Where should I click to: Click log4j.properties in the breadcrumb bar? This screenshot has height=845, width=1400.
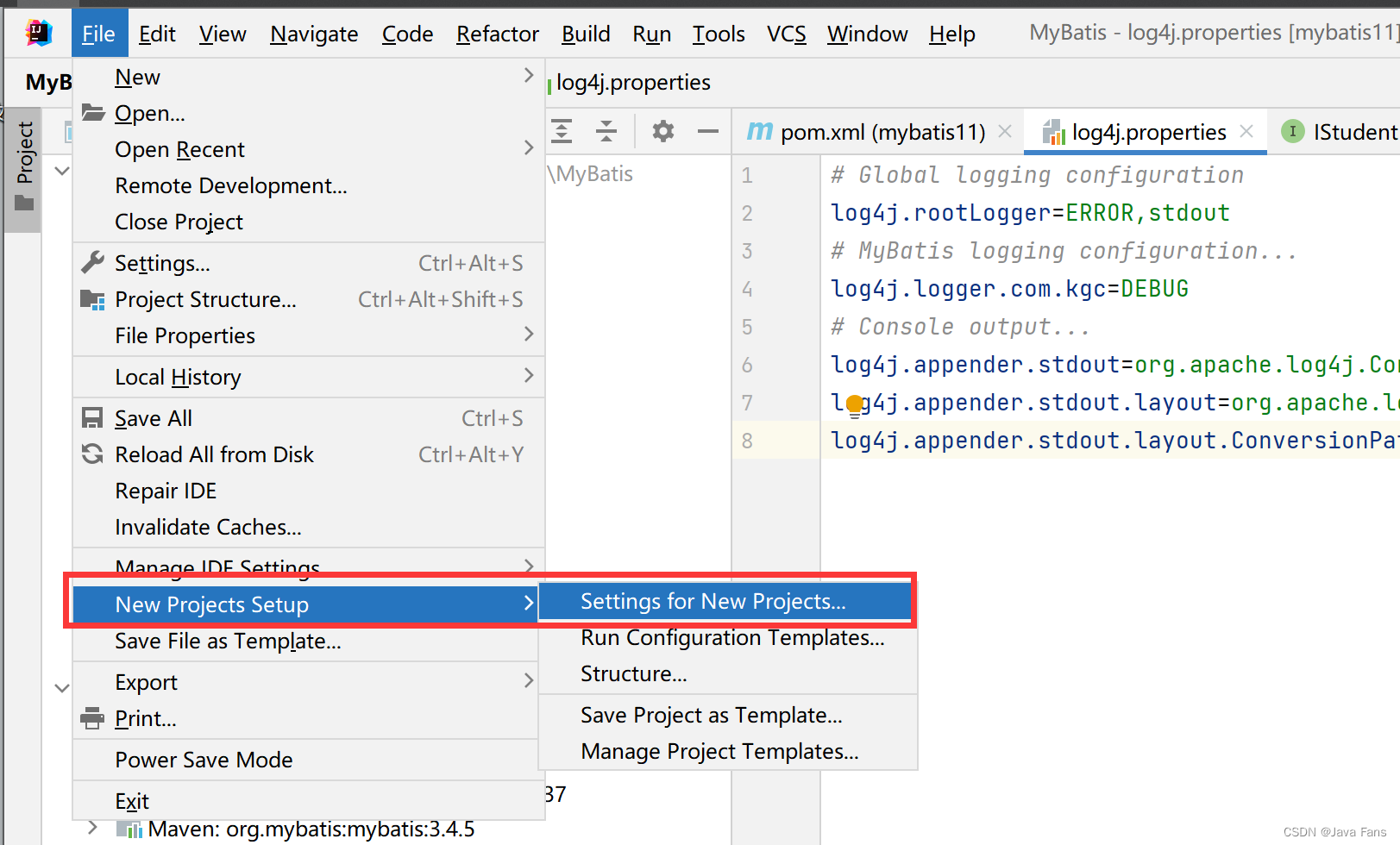pos(633,82)
